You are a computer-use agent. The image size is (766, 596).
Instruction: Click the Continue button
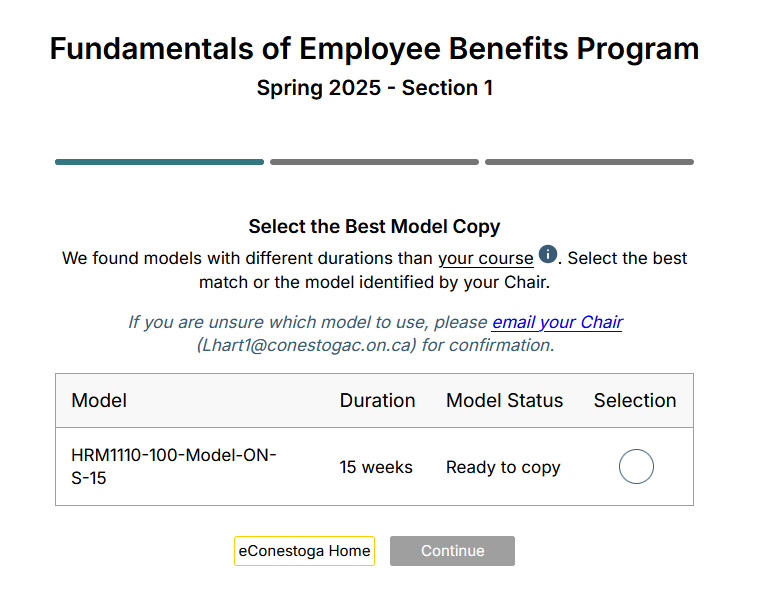click(452, 551)
